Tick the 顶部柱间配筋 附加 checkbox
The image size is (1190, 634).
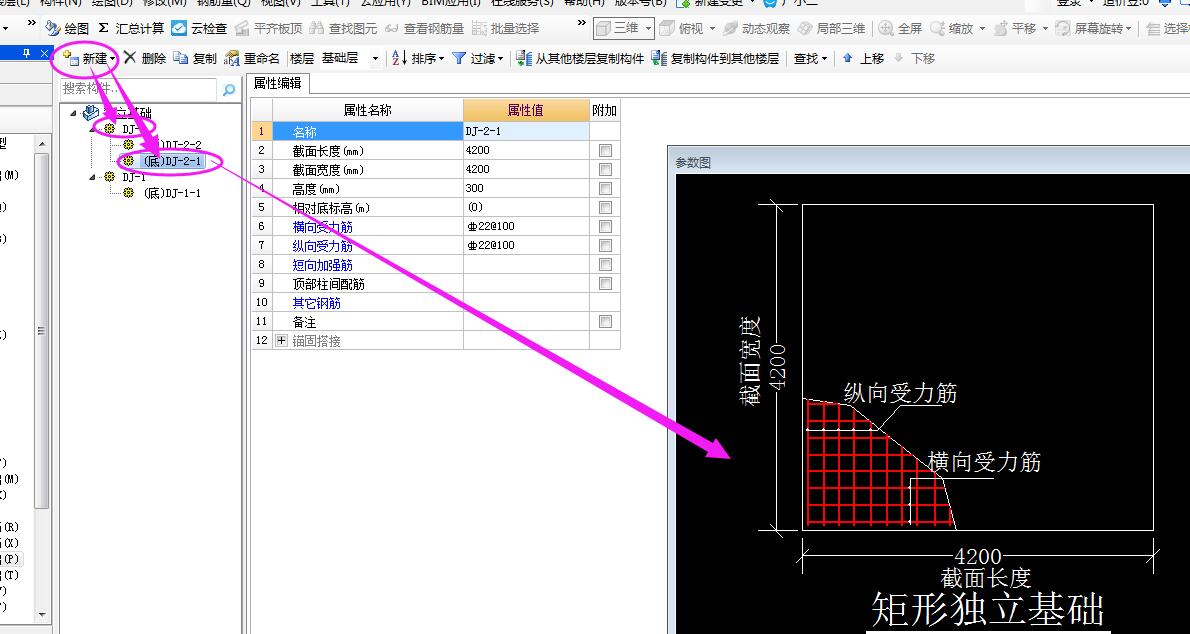pos(605,283)
